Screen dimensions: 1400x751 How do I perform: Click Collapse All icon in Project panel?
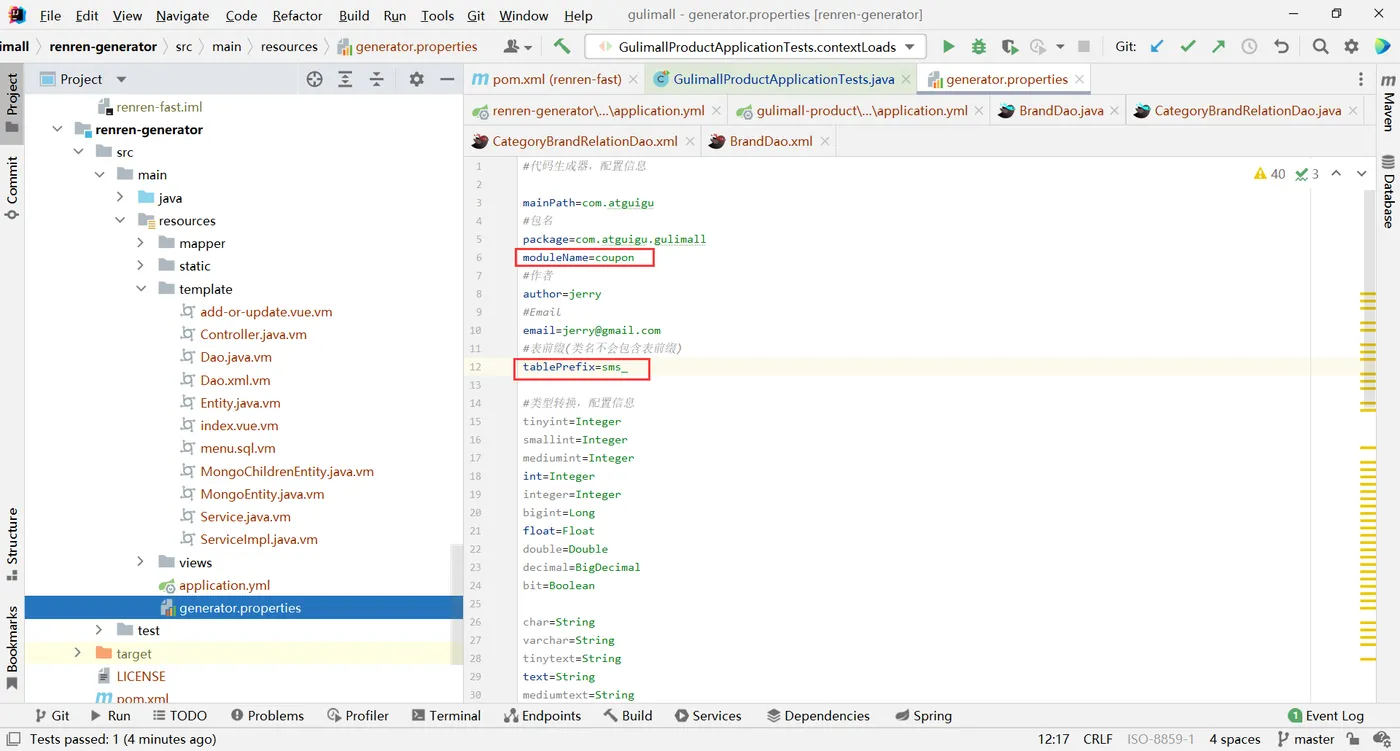(377, 79)
